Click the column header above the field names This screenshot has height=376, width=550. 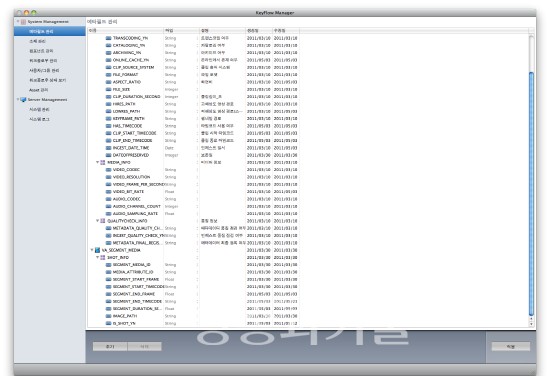125,31
